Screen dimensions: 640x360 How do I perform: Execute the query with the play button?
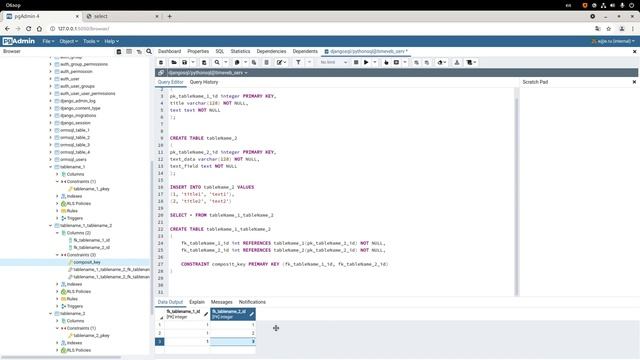tap(366, 62)
